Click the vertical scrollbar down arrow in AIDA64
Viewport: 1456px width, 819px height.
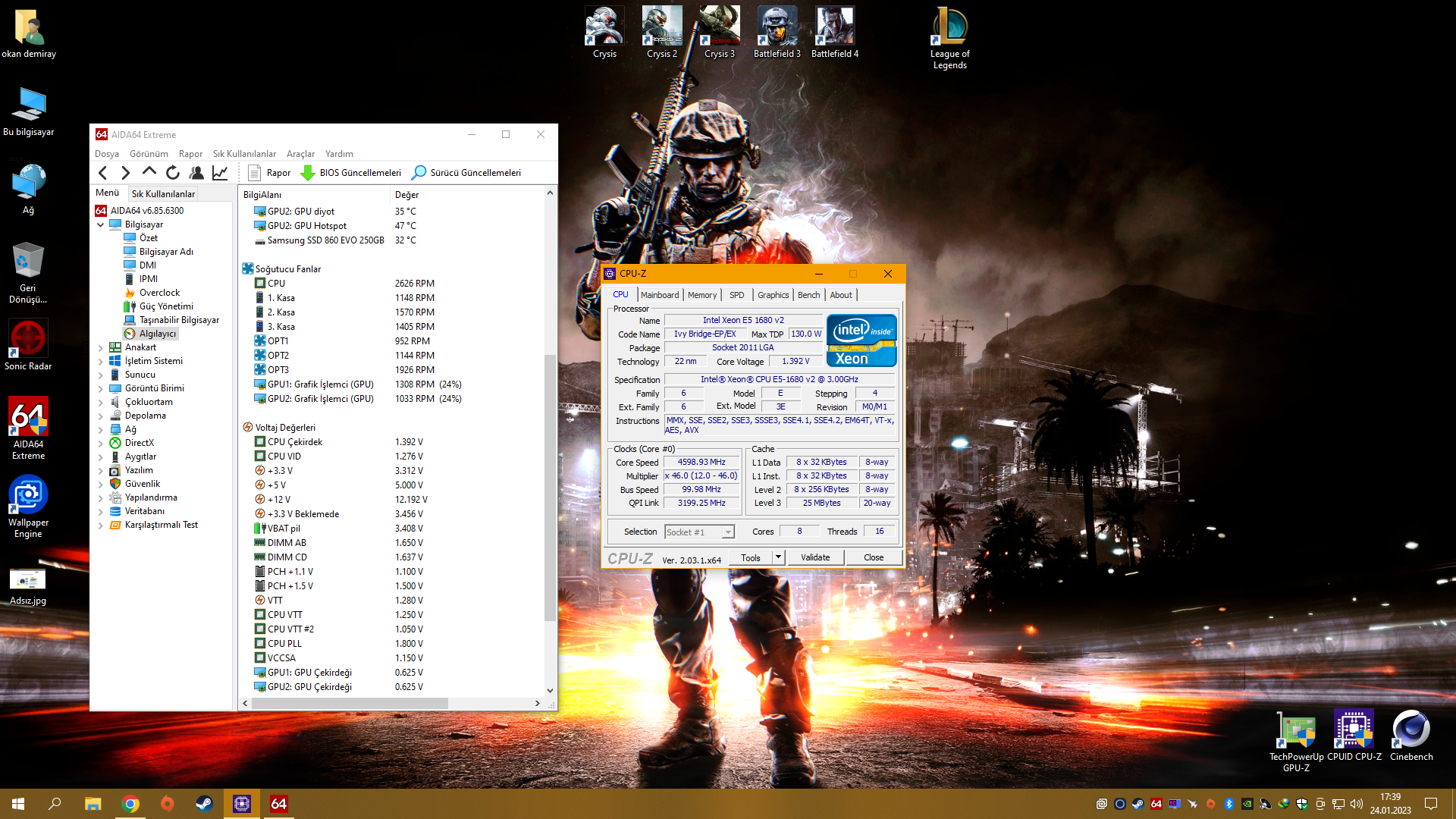coord(550,691)
